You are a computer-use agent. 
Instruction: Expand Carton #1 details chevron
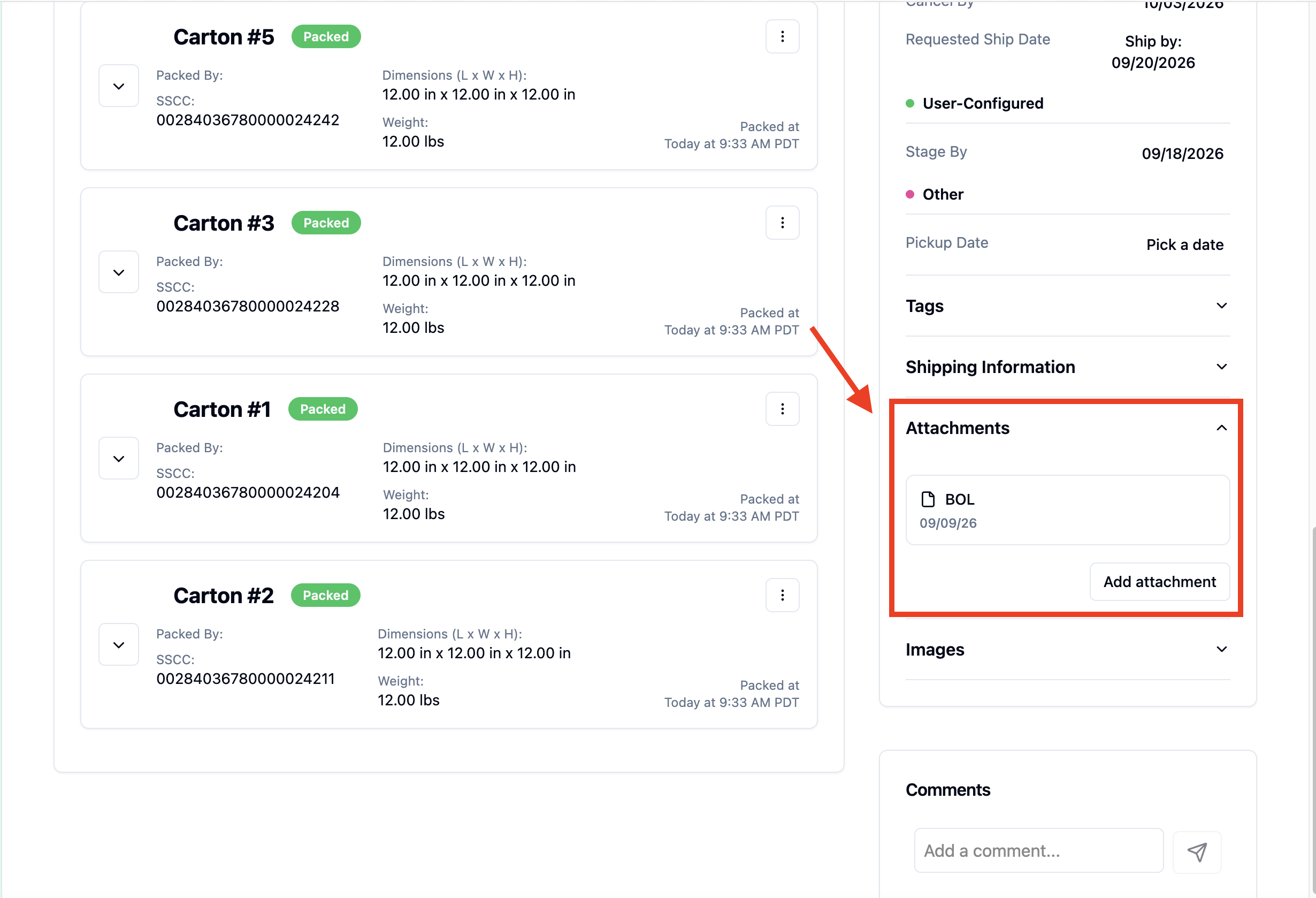click(x=118, y=459)
